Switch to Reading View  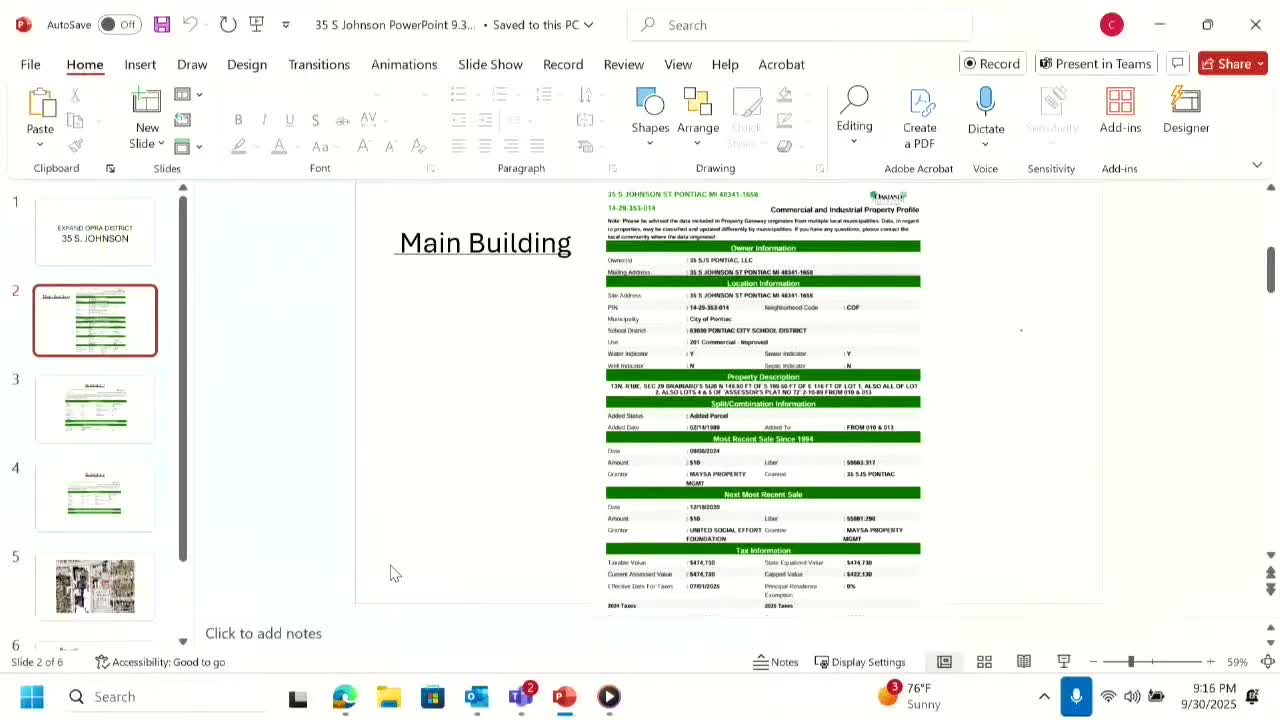tap(1024, 662)
